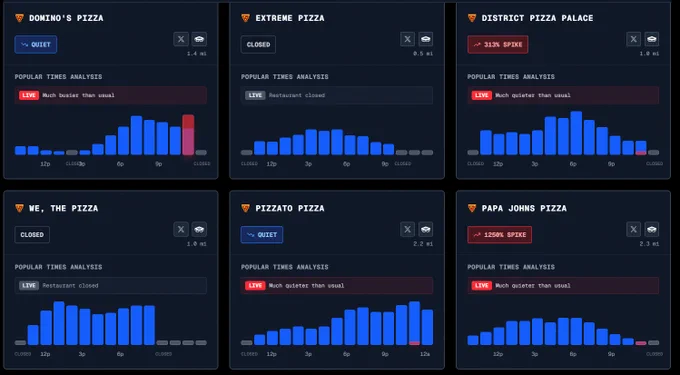Click the pizza slice icon beside Extreme Pizza

(245, 18)
